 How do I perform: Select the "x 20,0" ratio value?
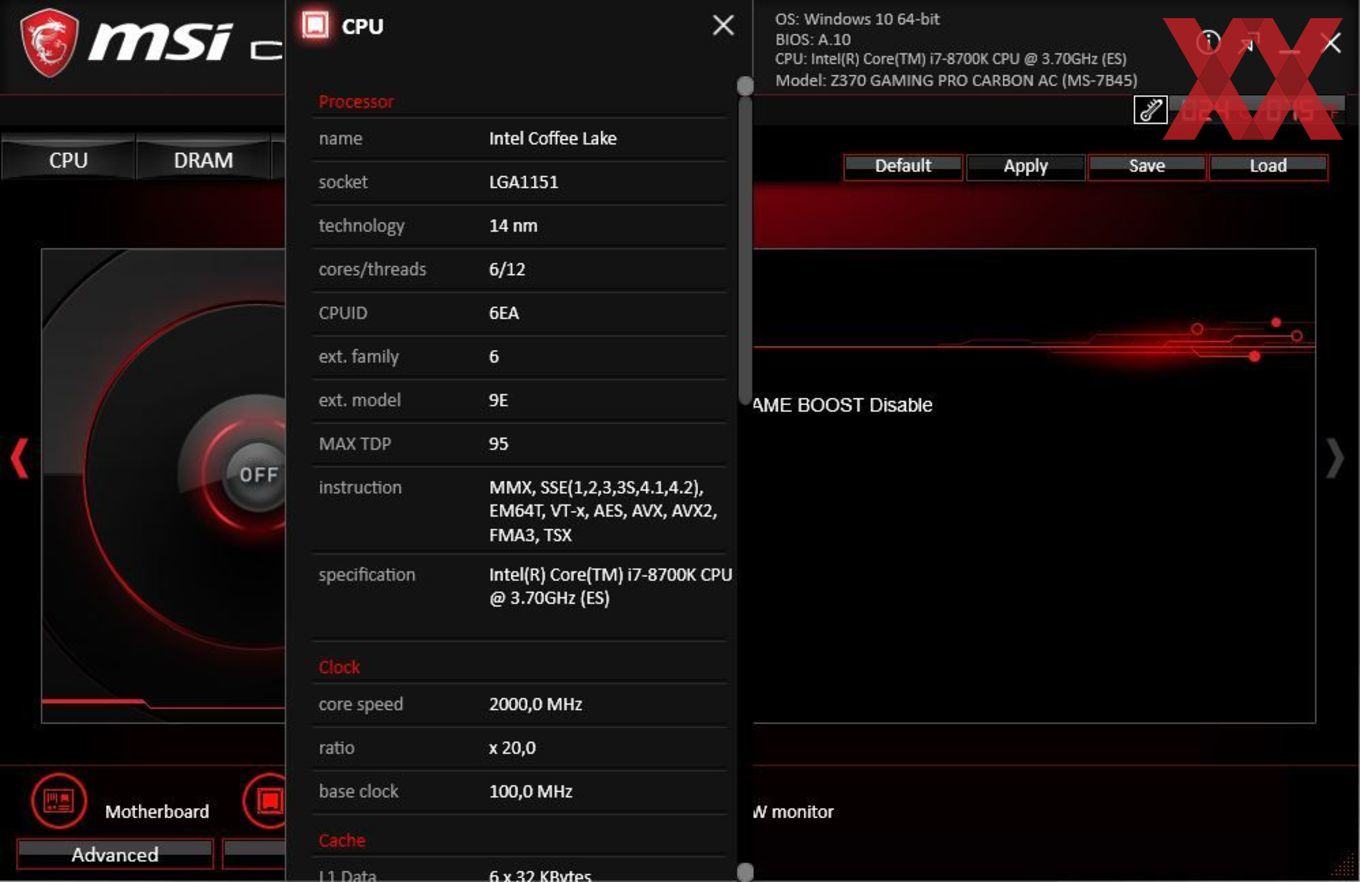coord(512,748)
